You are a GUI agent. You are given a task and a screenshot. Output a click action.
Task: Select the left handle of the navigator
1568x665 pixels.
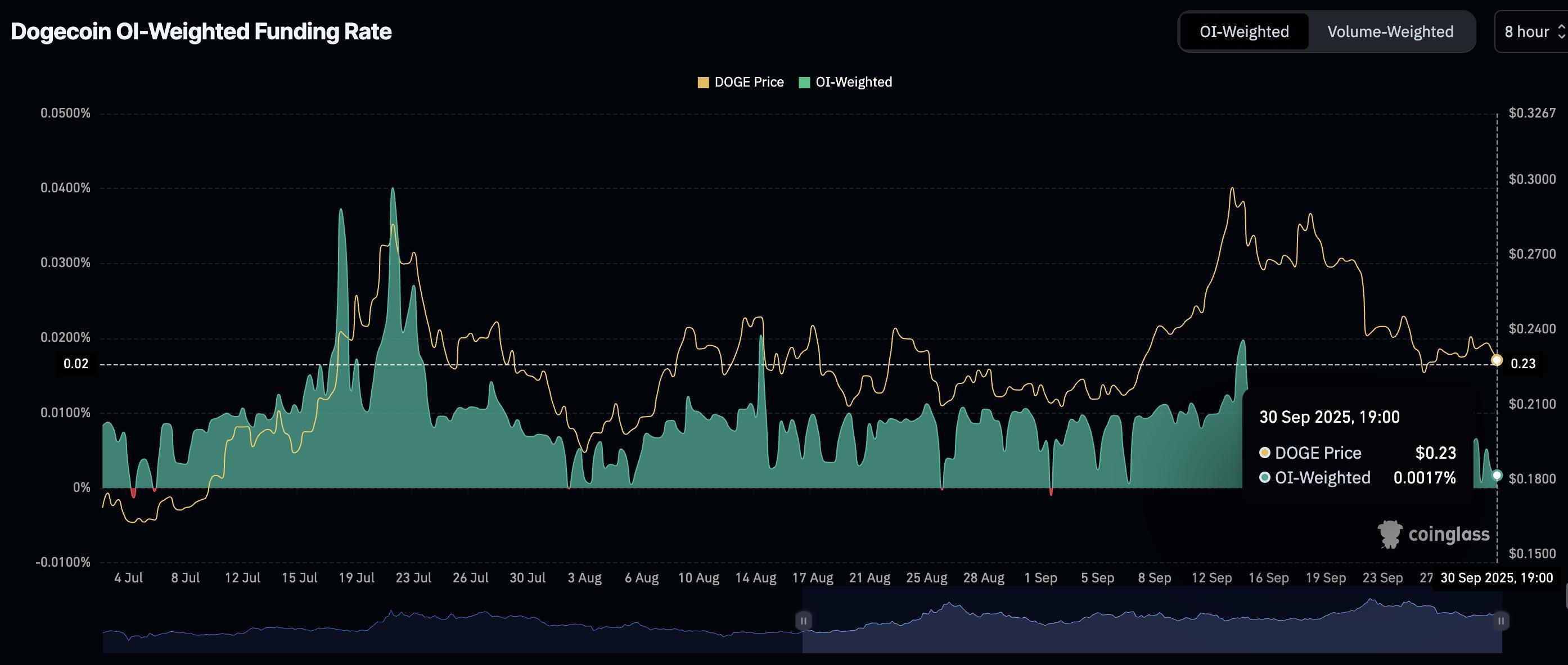pyautogui.click(x=803, y=621)
